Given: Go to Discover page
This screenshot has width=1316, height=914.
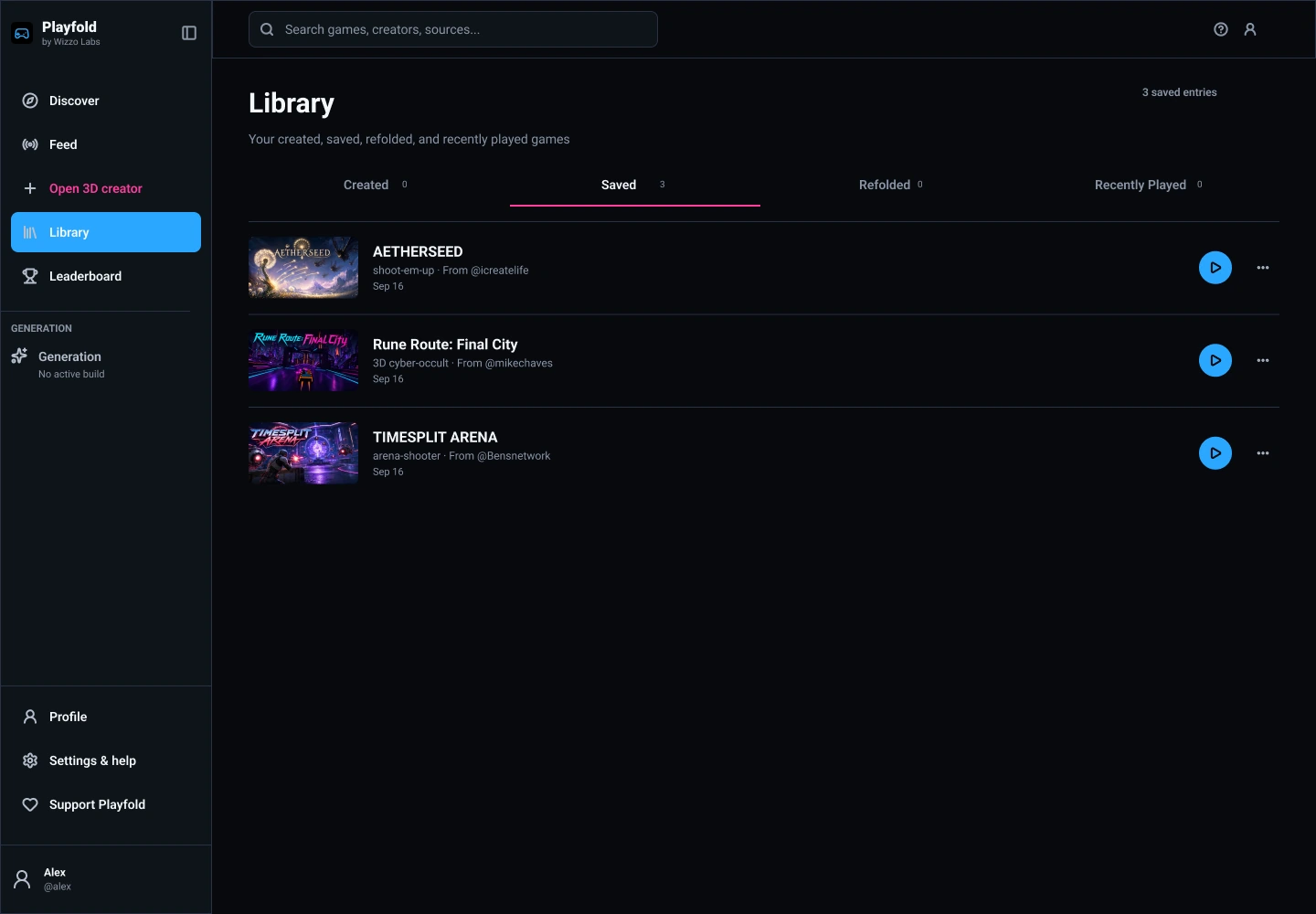Looking at the screenshot, I should pos(106,101).
